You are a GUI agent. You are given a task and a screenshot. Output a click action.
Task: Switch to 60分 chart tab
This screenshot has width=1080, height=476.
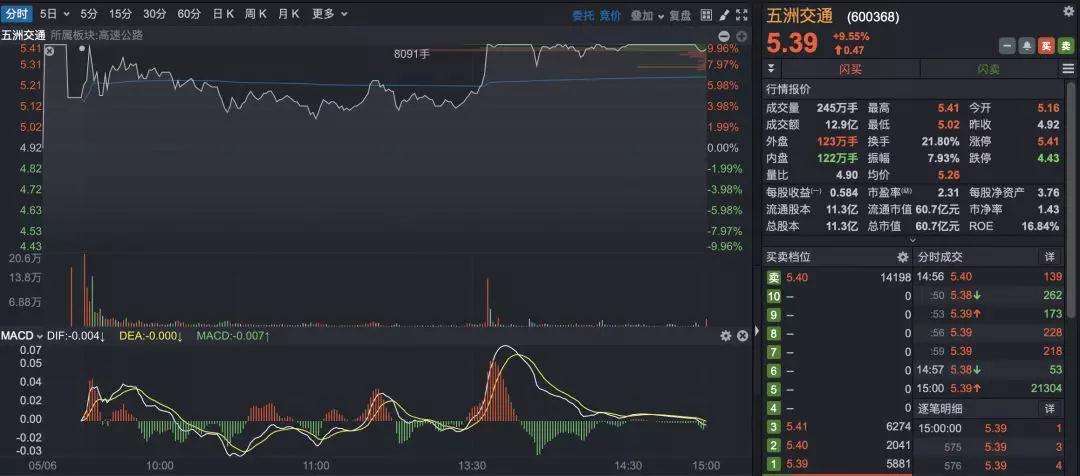pos(189,14)
